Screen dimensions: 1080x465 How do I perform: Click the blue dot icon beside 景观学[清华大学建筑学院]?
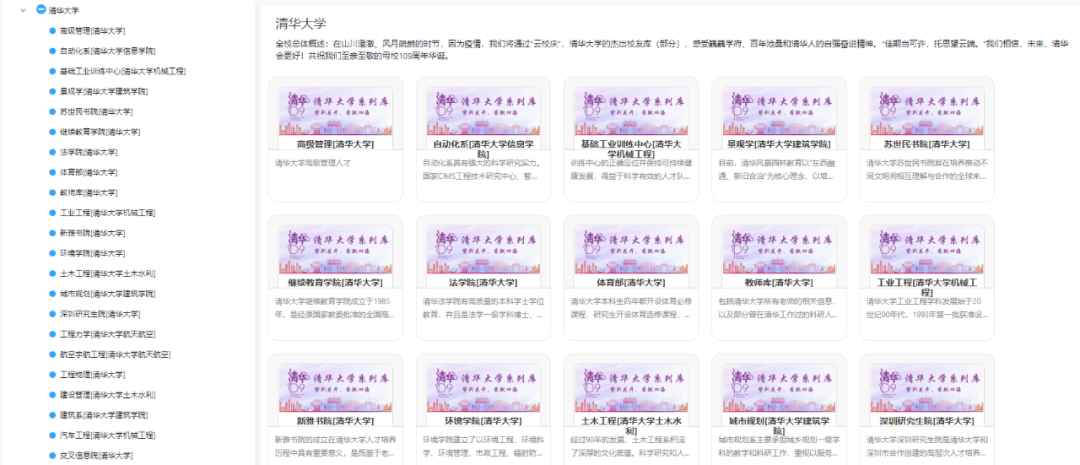tap(52, 91)
